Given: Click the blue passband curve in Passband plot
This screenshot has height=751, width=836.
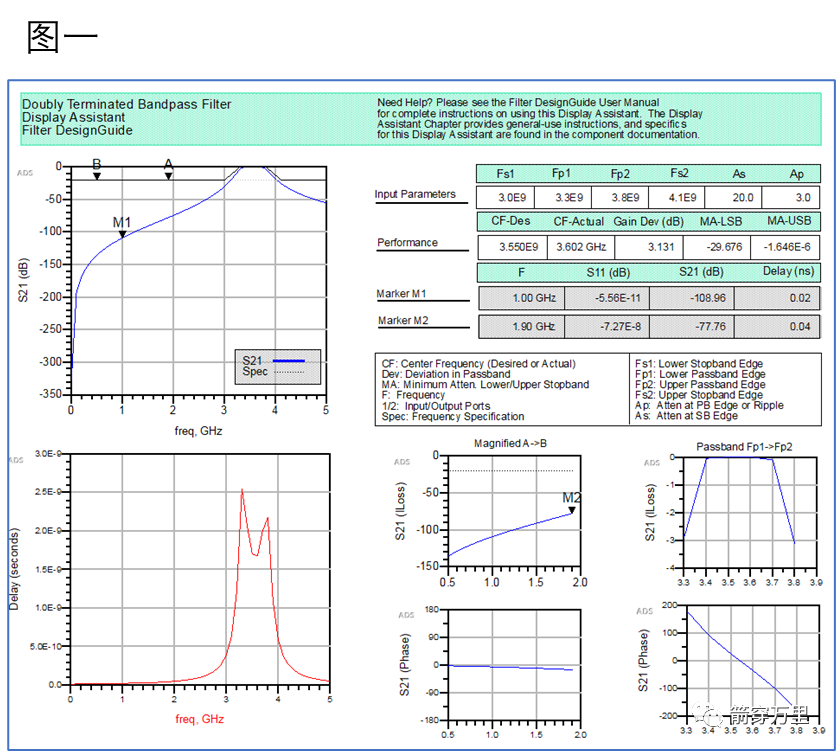Looking at the screenshot, I should pyautogui.click(x=739, y=458).
